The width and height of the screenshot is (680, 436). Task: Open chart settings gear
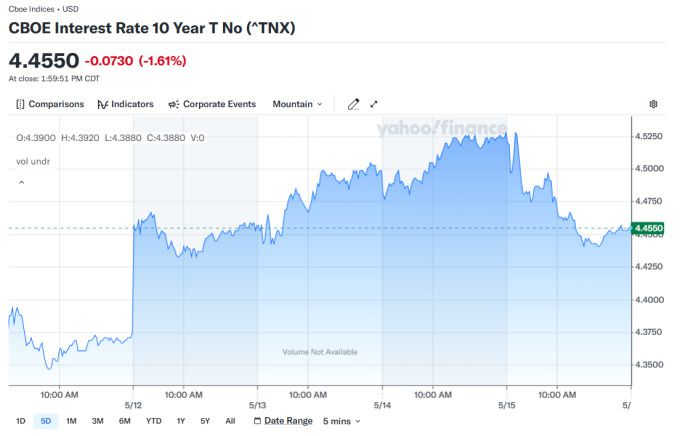click(653, 104)
